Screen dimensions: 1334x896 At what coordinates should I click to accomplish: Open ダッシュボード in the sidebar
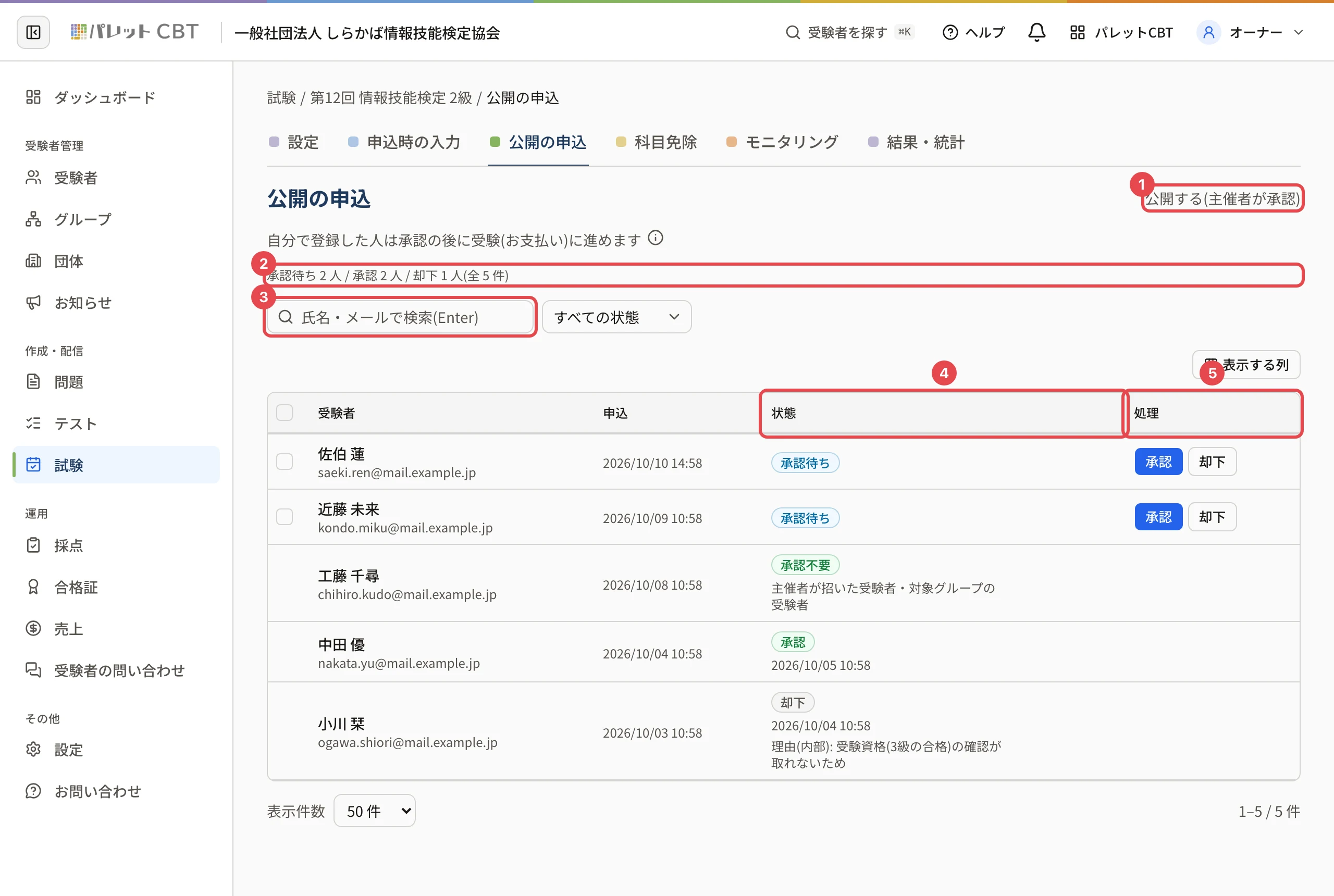tap(116, 97)
